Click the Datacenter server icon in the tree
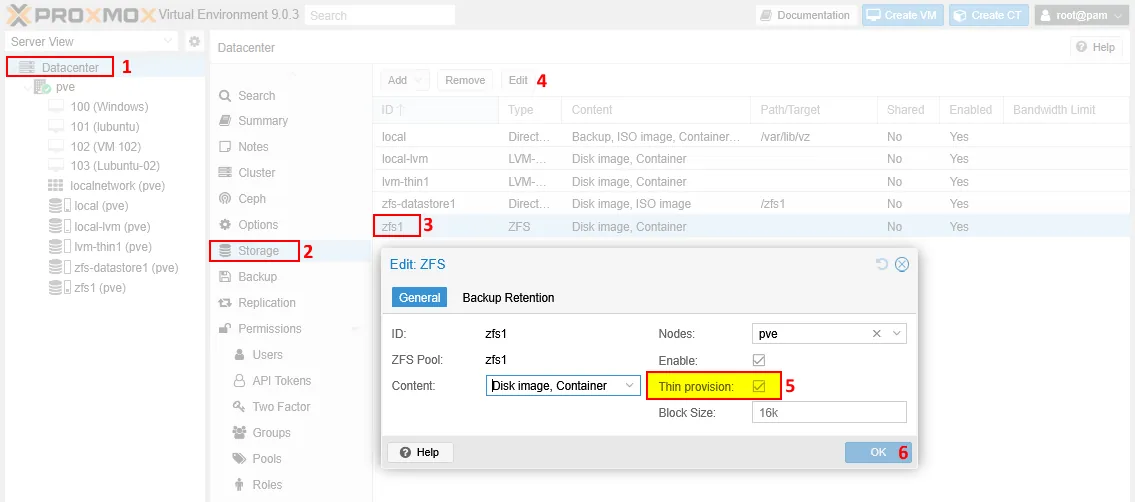Image resolution: width=1135 pixels, height=502 pixels. 27,67
